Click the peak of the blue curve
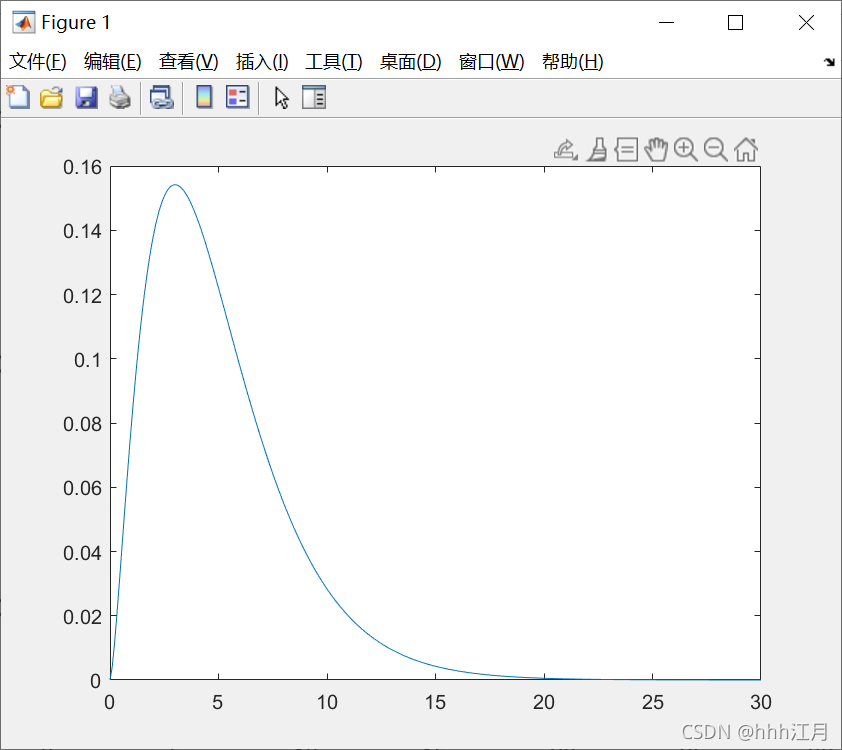Screen dimensions: 842x750 pyautogui.click(x=175, y=185)
